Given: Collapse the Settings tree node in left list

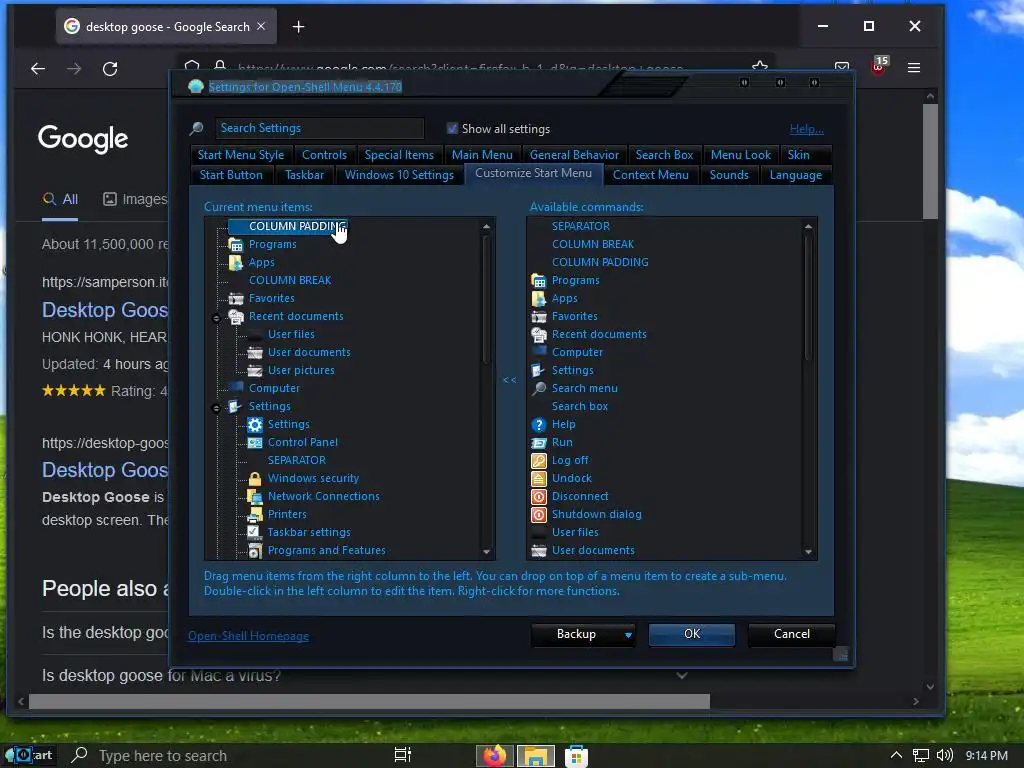Looking at the screenshot, I should 216,408.
